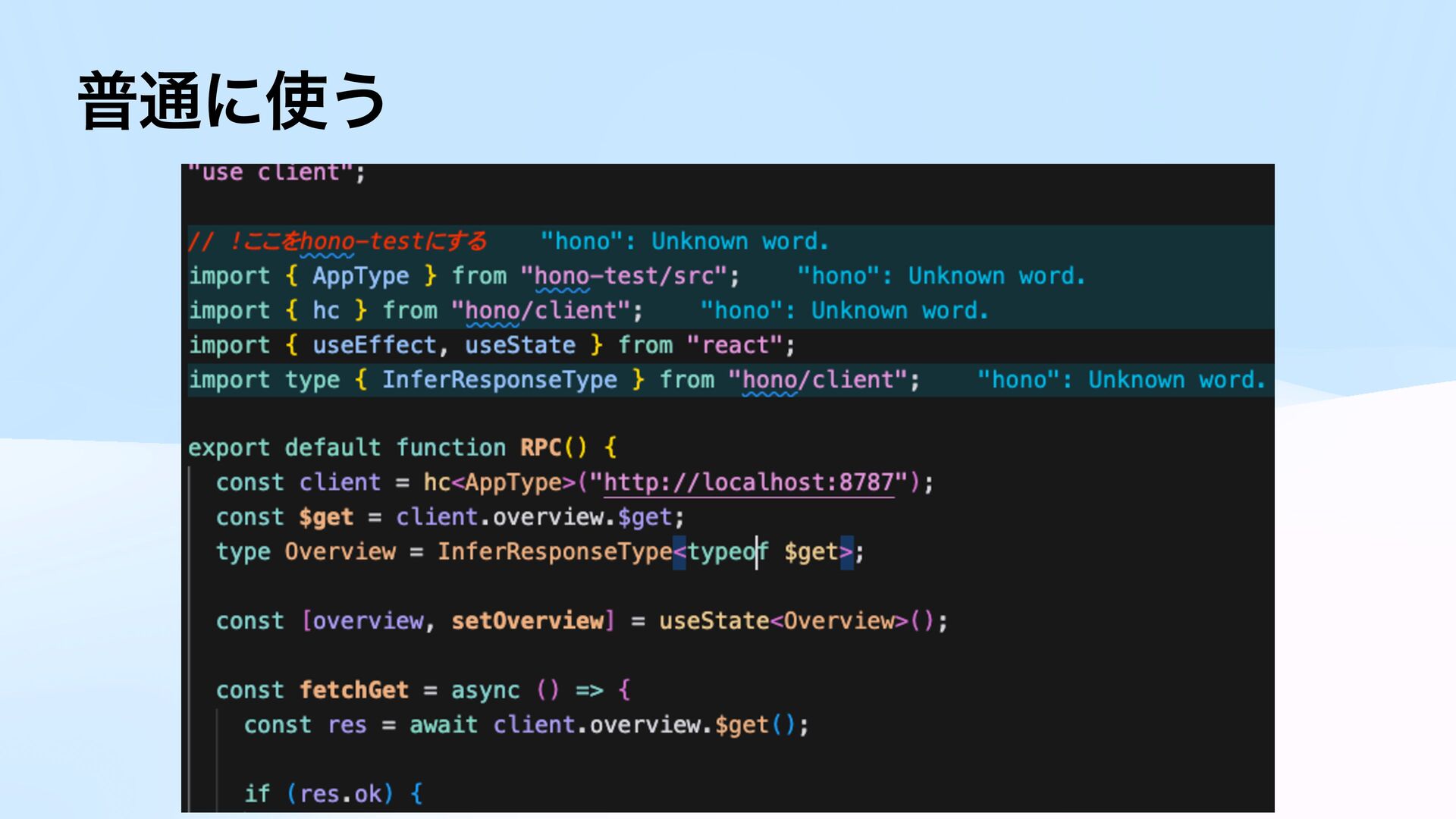
Task: Click useState in the react import
Action: click(520, 346)
